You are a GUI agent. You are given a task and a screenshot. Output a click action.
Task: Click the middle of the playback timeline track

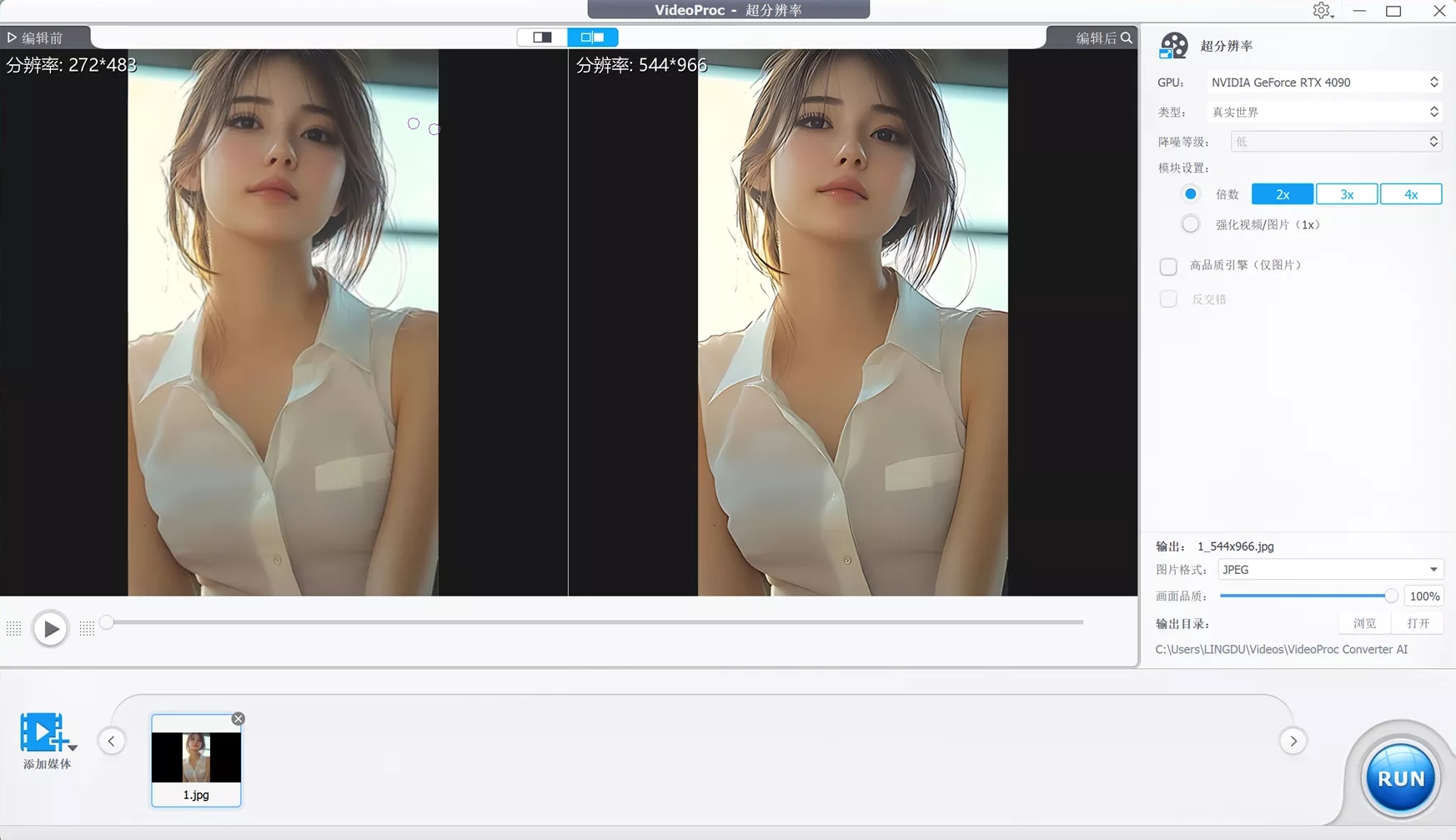[595, 622]
